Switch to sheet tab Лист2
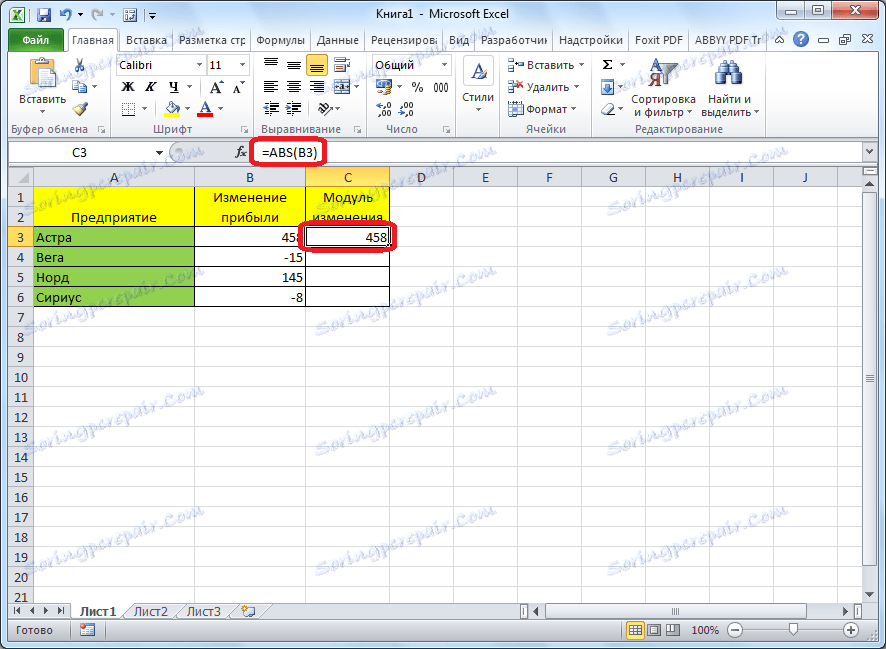The image size is (886, 649). tap(150, 612)
